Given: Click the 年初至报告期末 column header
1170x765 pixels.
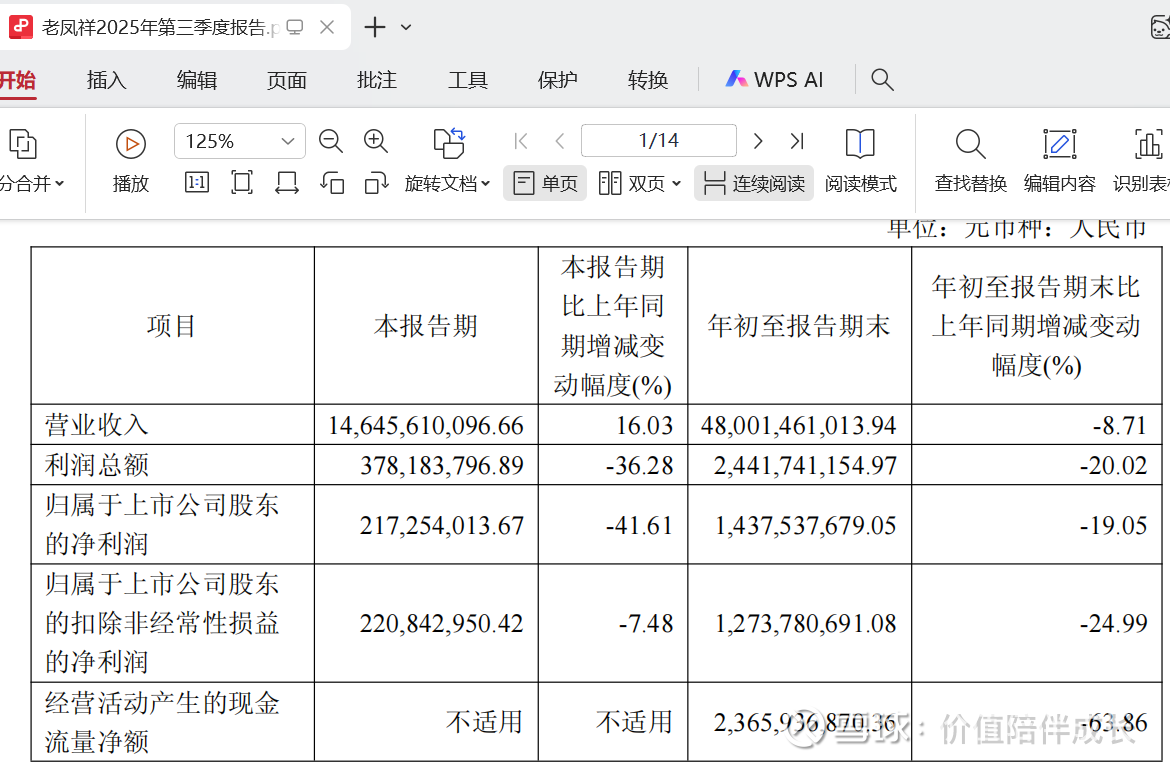Looking at the screenshot, I should click(799, 326).
